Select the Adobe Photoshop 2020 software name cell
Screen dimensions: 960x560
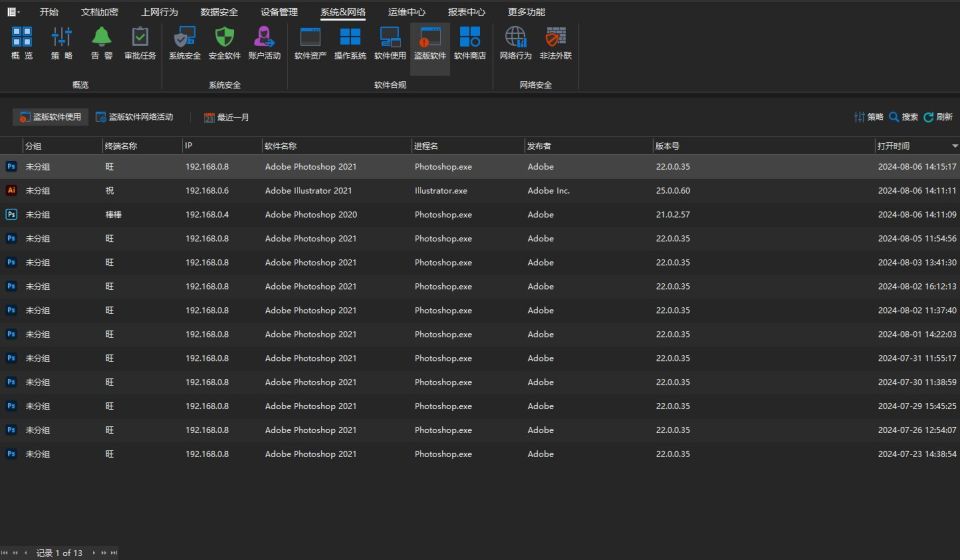pyautogui.click(x=311, y=214)
